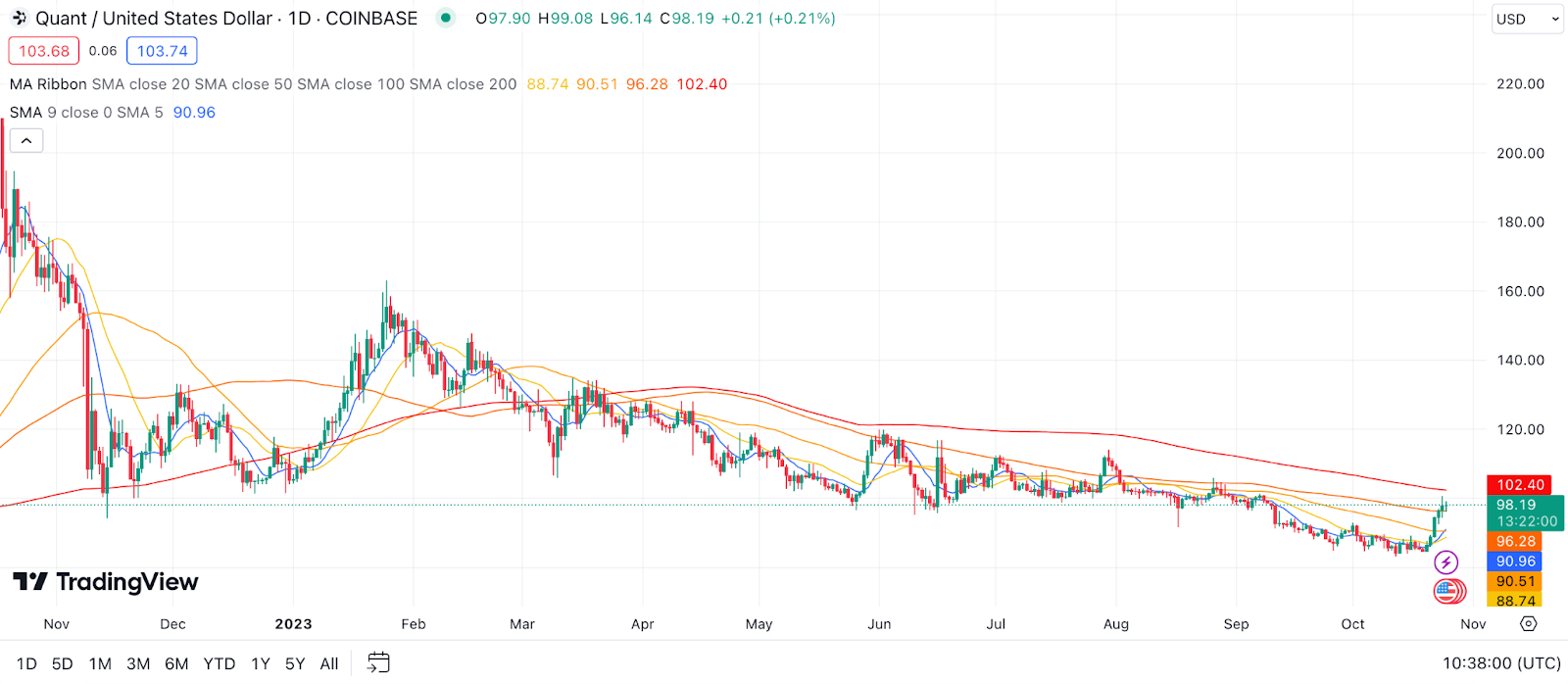This screenshot has height=684, width=1568.
Task: Click the green 98.19 current price label
Action: [x=1526, y=513]
